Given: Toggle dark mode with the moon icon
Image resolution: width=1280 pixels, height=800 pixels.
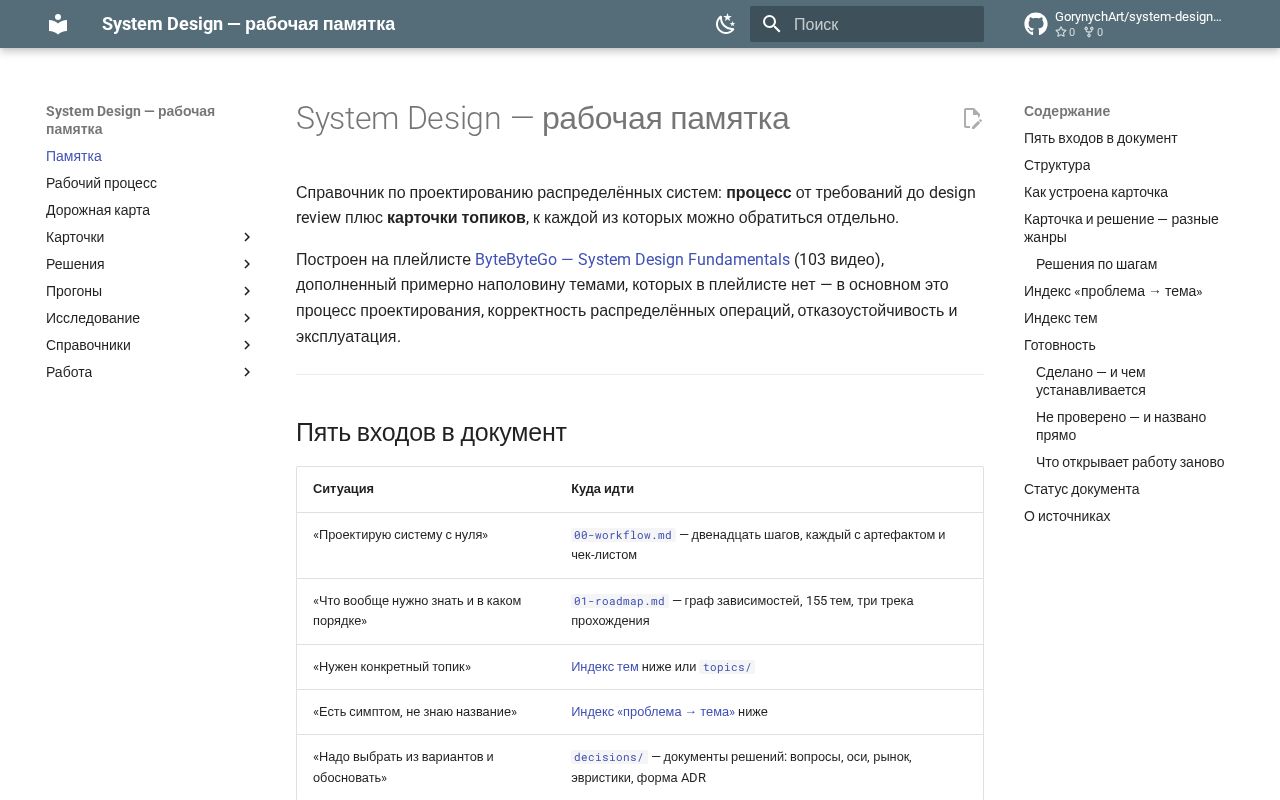Looking at the screenshot, I should coord(726,24).
